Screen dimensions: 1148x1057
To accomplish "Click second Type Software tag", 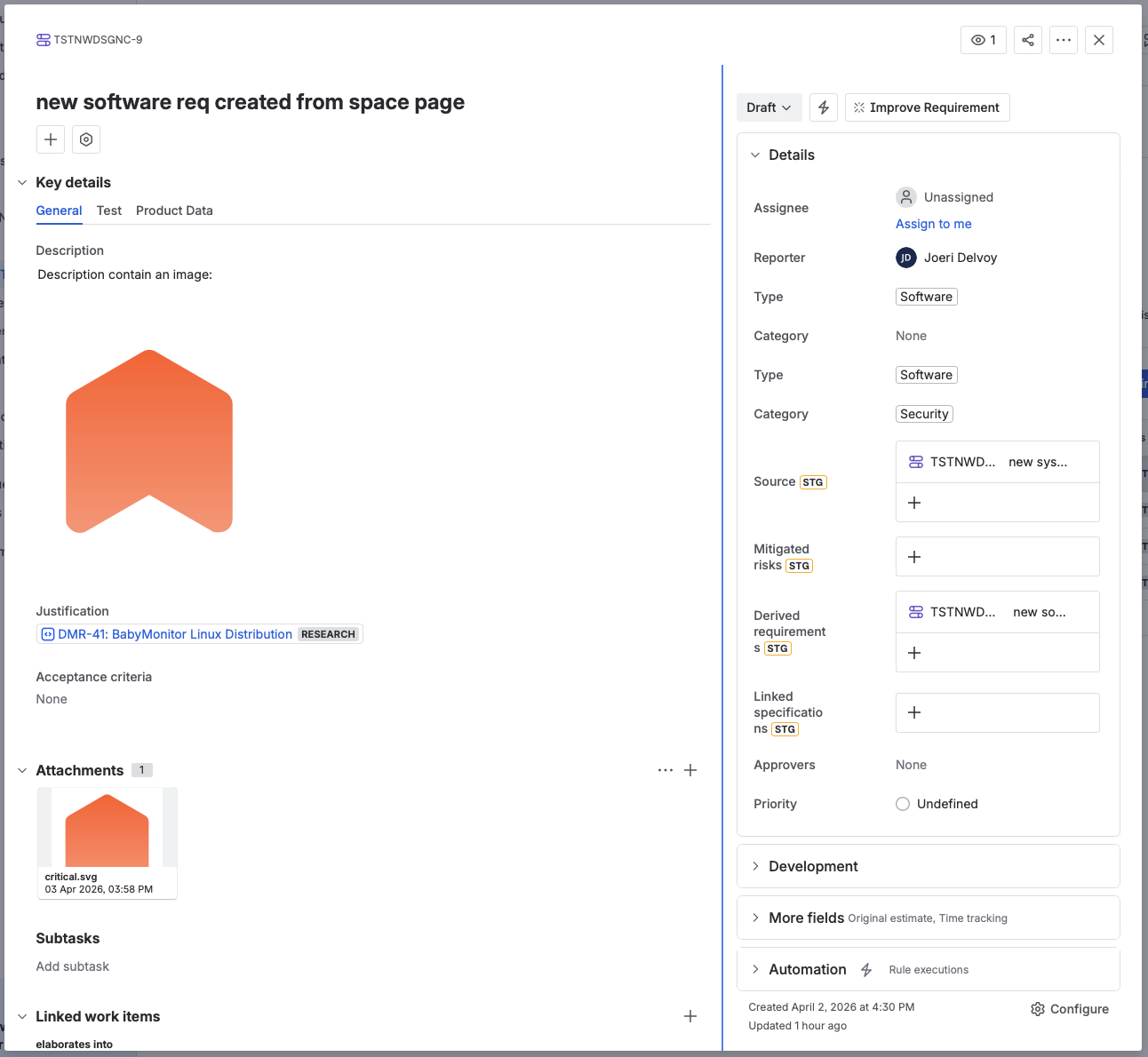I will click(x=927, y=375).
